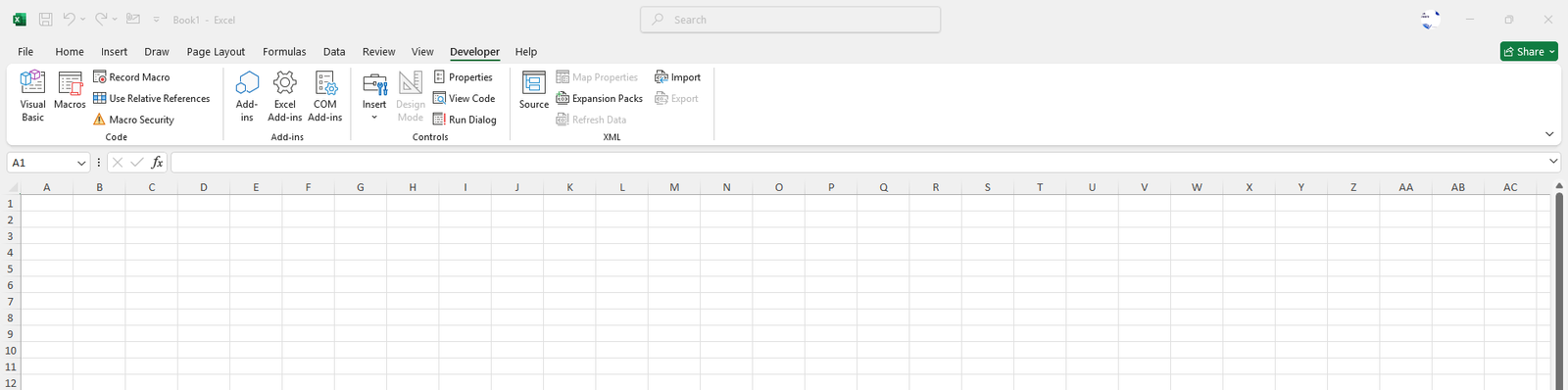Open the Help tab
The height and width of the screenshot is (390, 1568).
[x=526, y=52]
